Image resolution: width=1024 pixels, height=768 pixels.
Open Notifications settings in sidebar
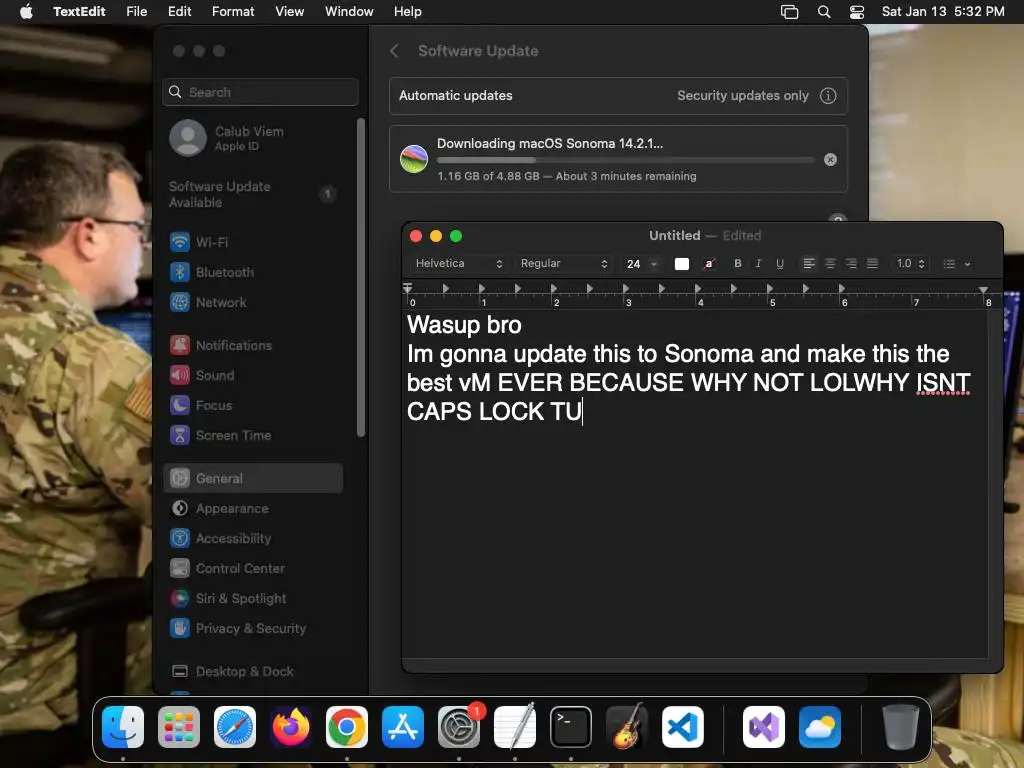(251, 345)
